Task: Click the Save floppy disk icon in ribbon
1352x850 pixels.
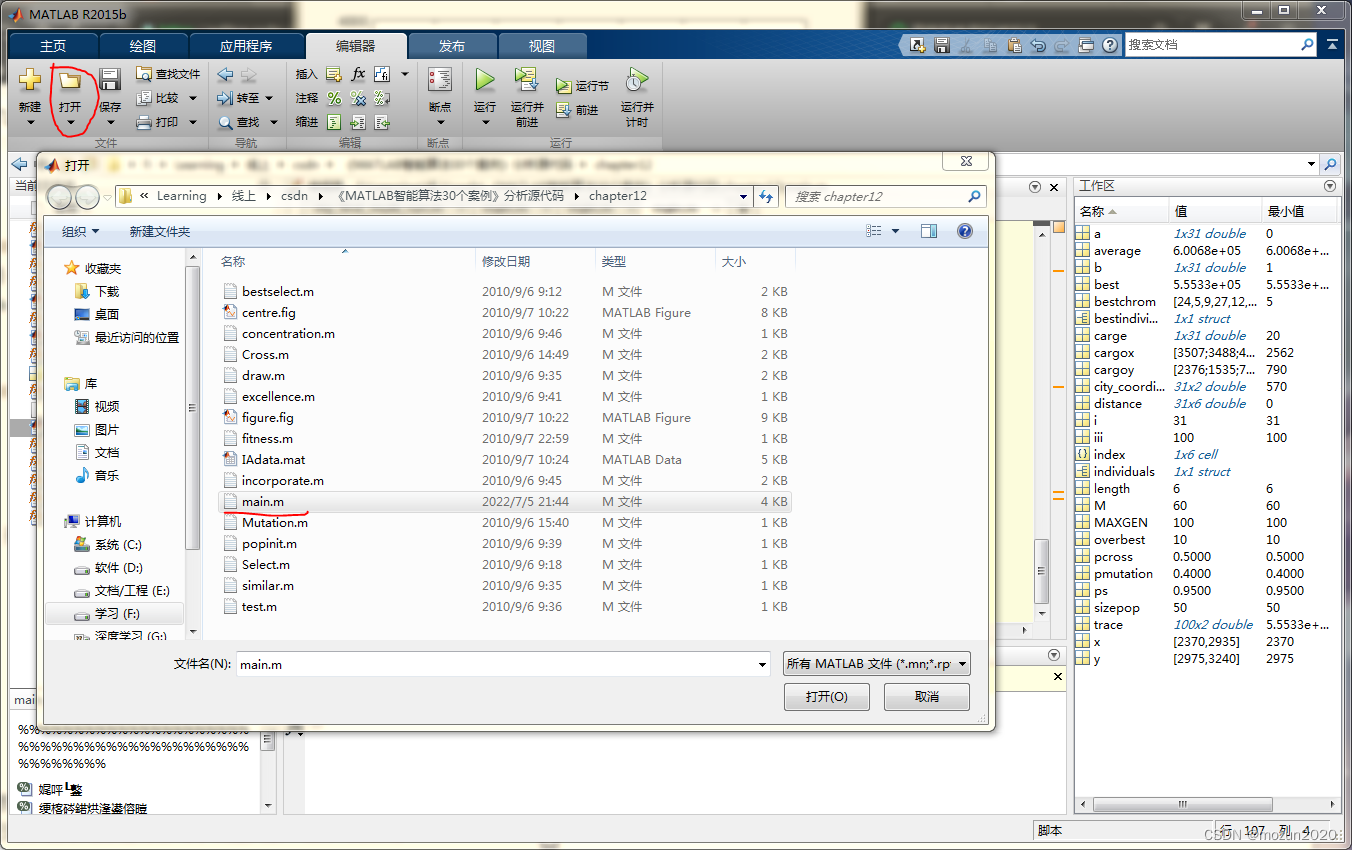Action: [x=110, y=80]
